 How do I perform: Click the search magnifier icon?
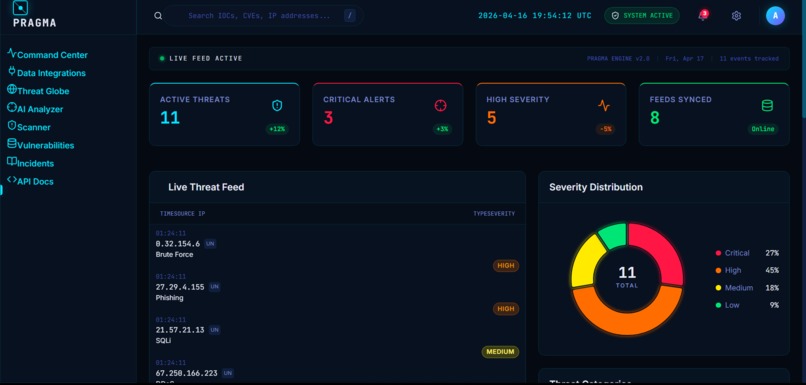(158, 16)
